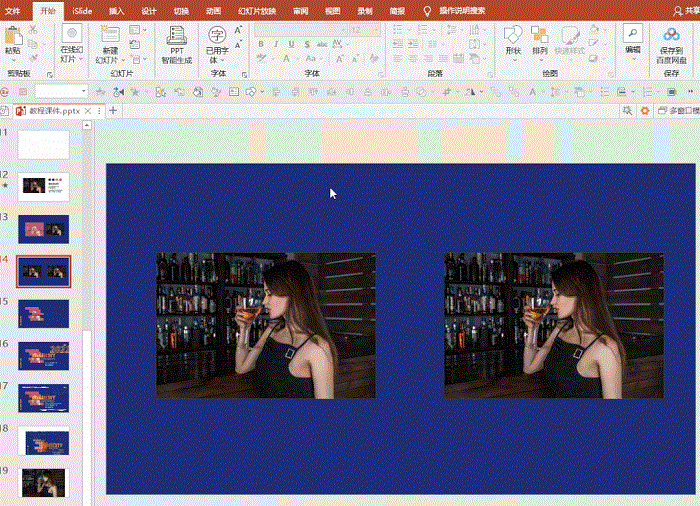Click the 排列 arrange icon
The image size is (700, 506).
pos(540,34)
